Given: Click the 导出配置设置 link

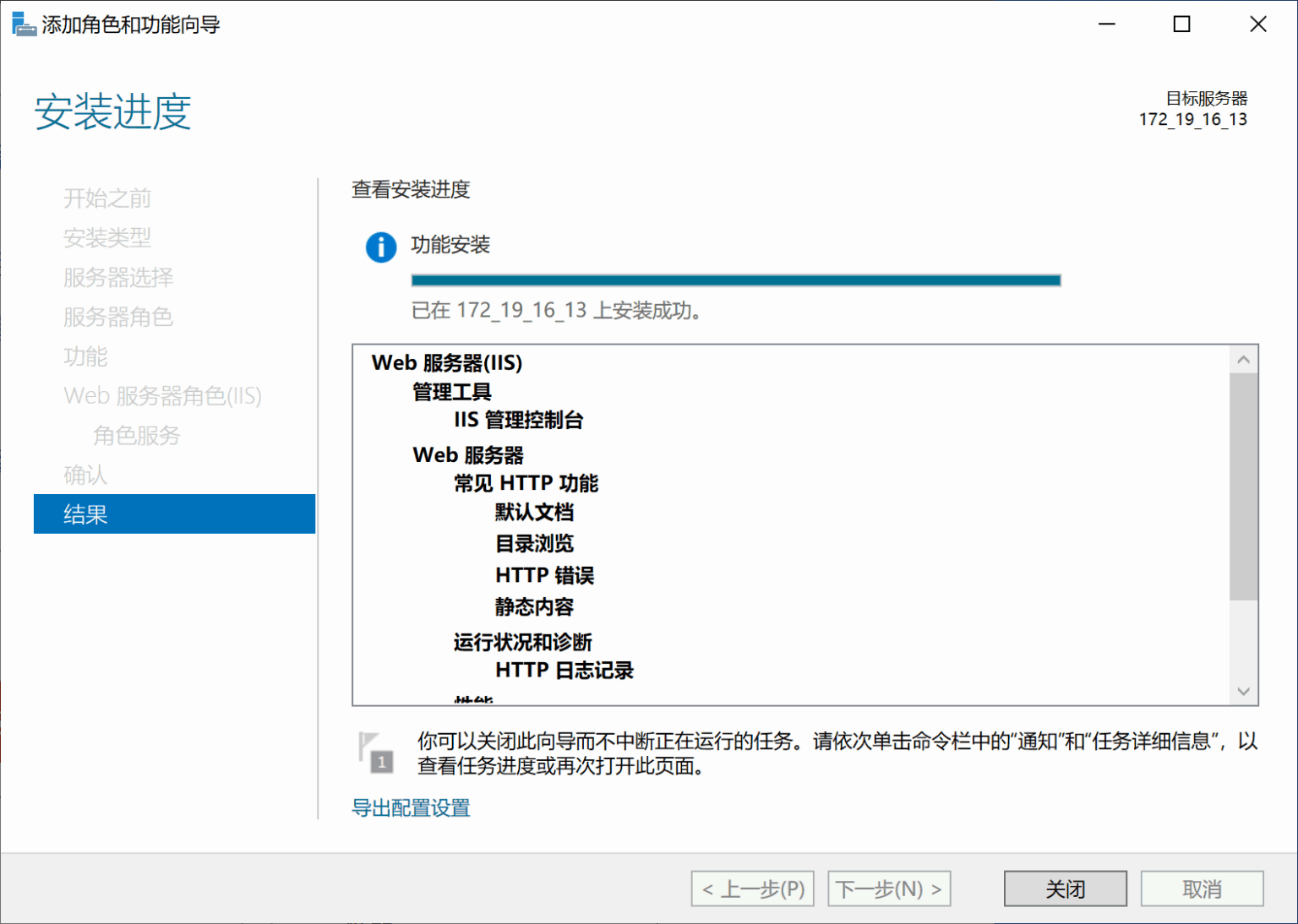Looking at the screenshot, I should 412,807.
